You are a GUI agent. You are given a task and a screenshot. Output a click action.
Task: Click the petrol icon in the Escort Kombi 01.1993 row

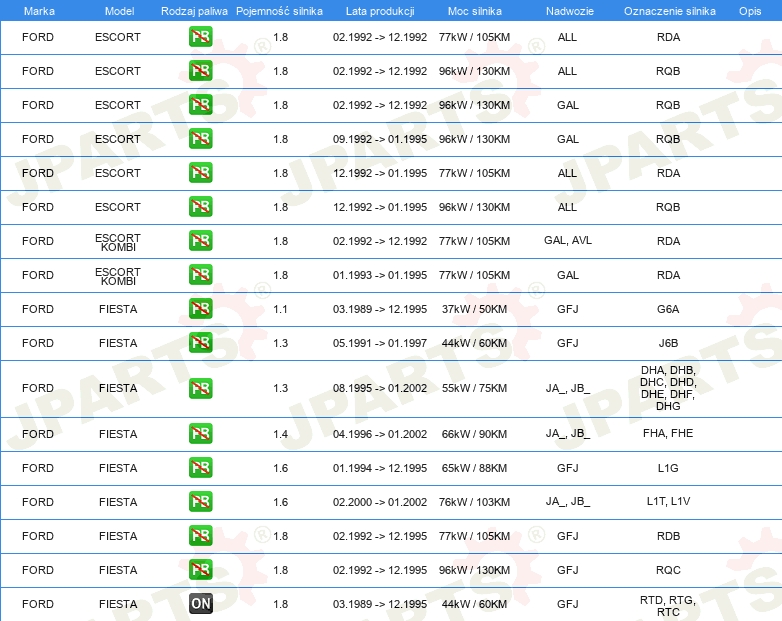(200, 274)
